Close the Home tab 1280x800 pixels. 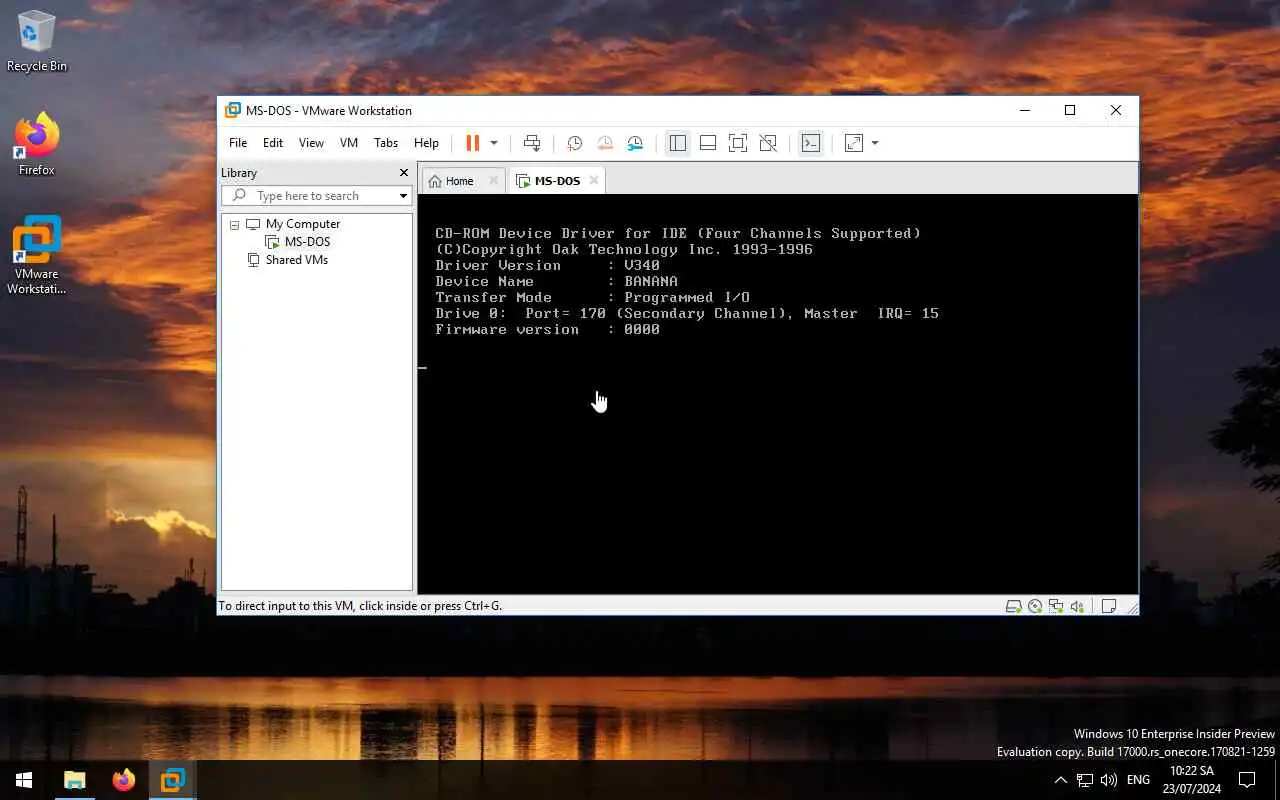(x=493, y=181)
